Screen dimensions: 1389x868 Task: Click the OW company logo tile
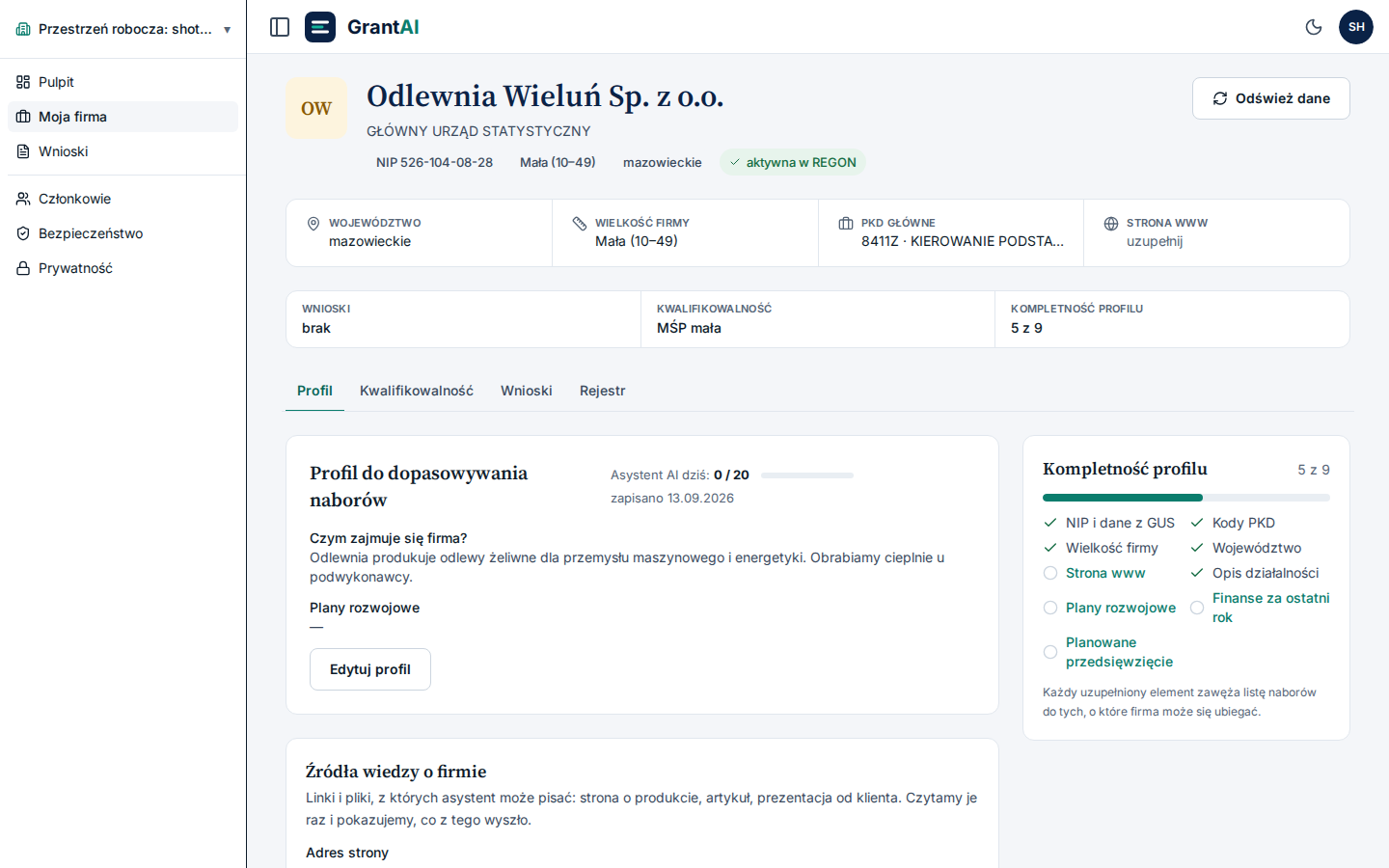coord(316,108)
